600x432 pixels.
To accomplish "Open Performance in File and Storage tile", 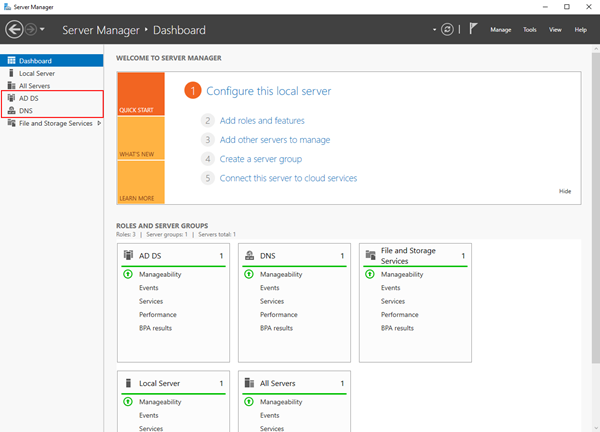I will pos(399,315).
